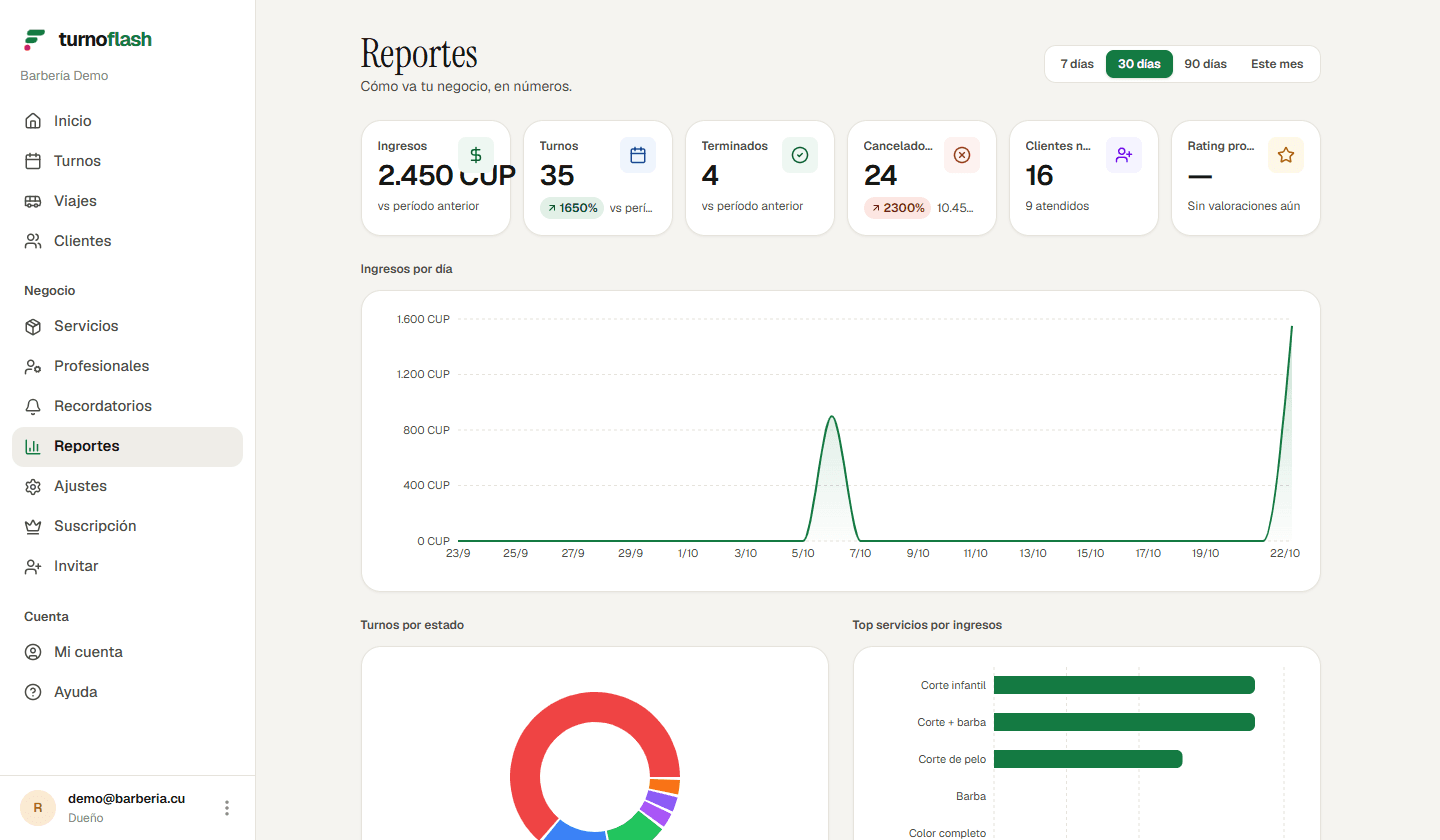Click the Corte + barba bar
Screen dimensions: 1440x840
1124,722
